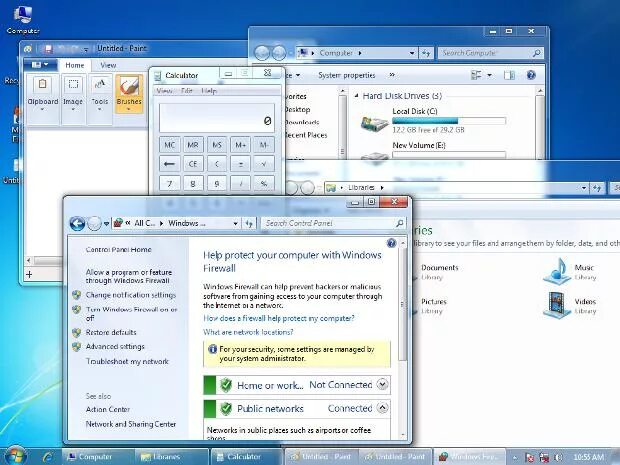620x465 pixels.
Task: Click the 8 key in Calculator
Action: [193, 183]
